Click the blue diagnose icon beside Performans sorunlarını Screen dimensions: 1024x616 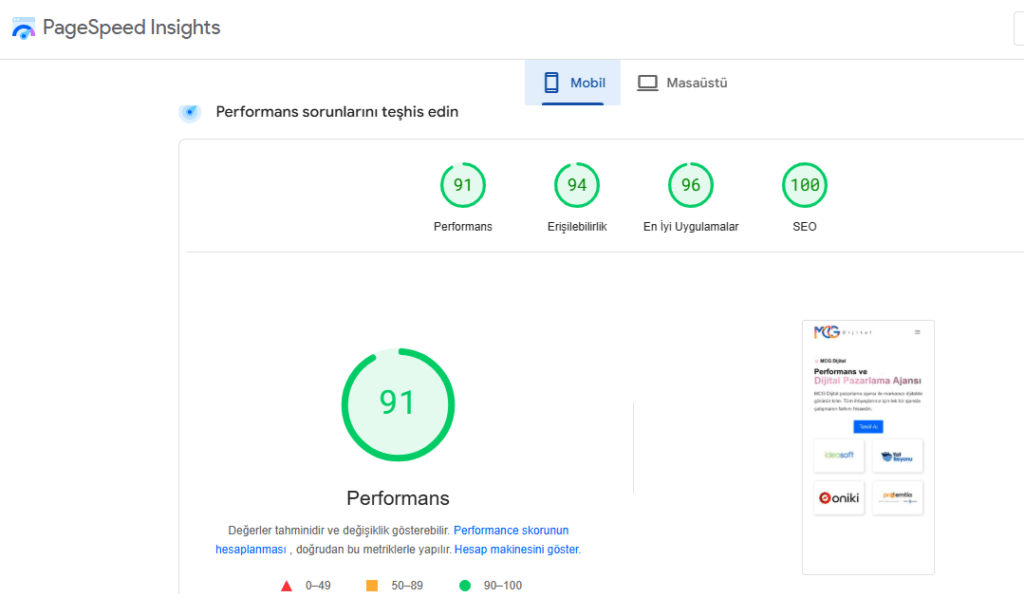pos(190,112)
